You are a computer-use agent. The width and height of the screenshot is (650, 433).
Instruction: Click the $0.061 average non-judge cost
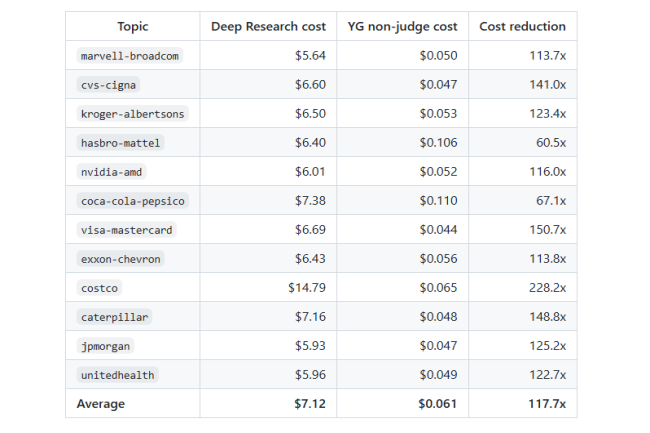click(437, 404)
